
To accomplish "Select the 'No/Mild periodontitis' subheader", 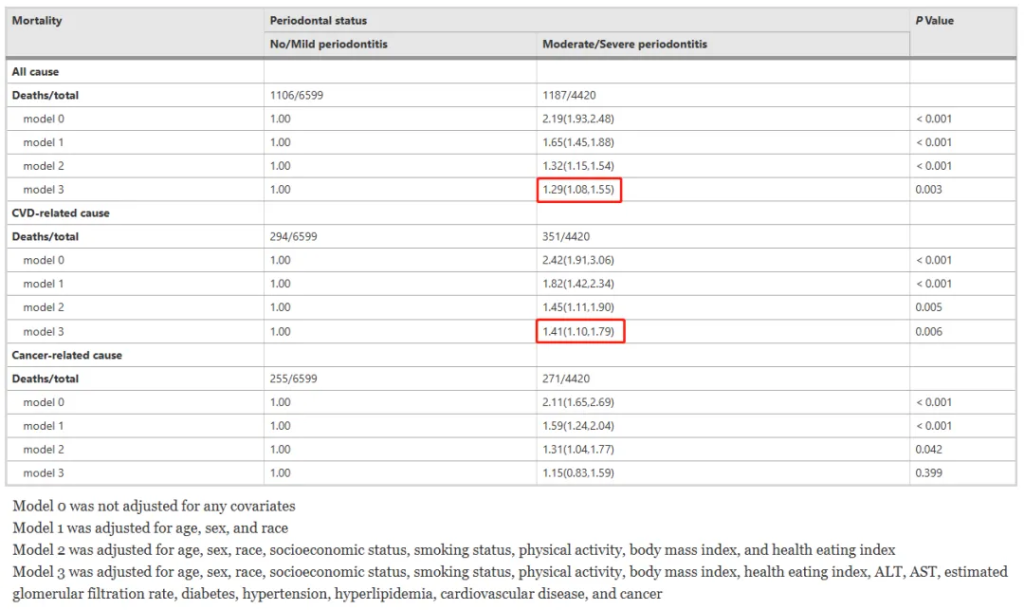I will [328, 44].
